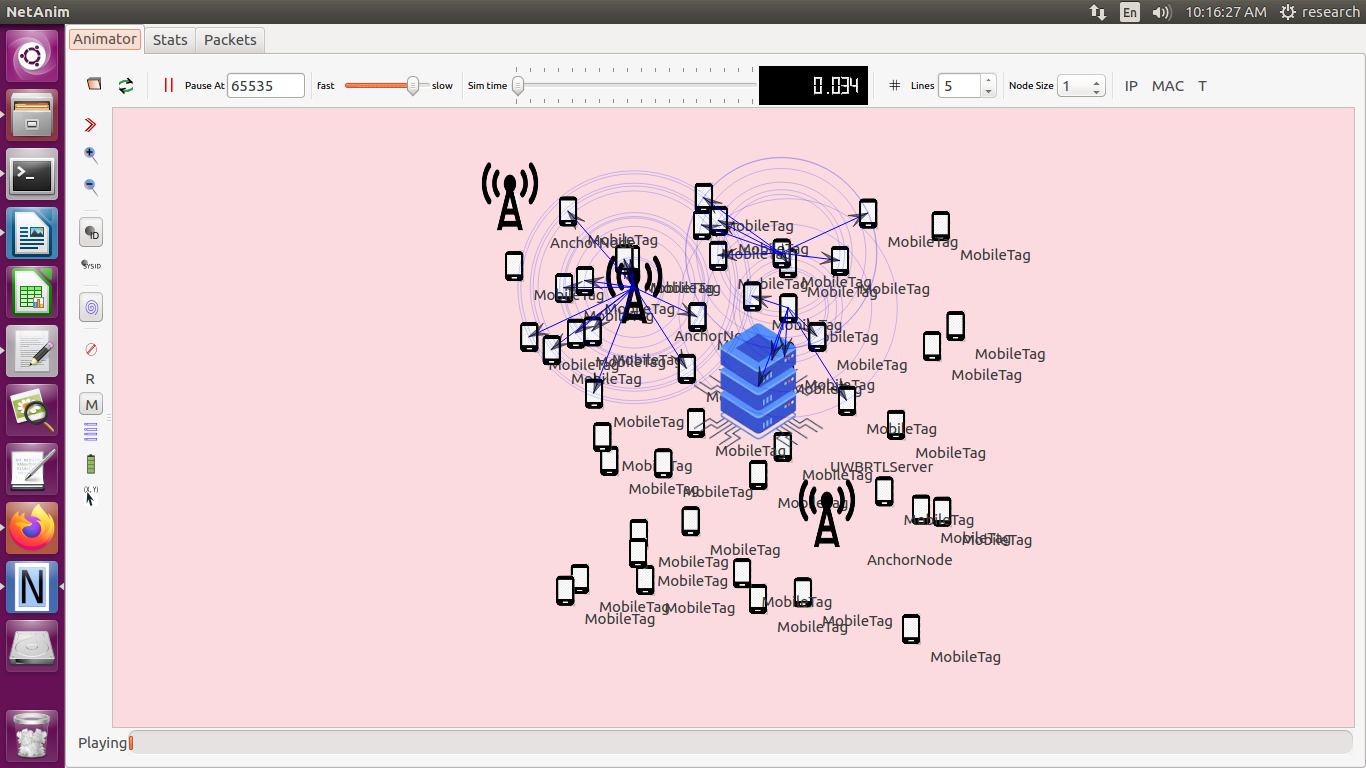Click the zoom in magnifier tool
This screenshot has width=1366, height=768.
(91, 155)
